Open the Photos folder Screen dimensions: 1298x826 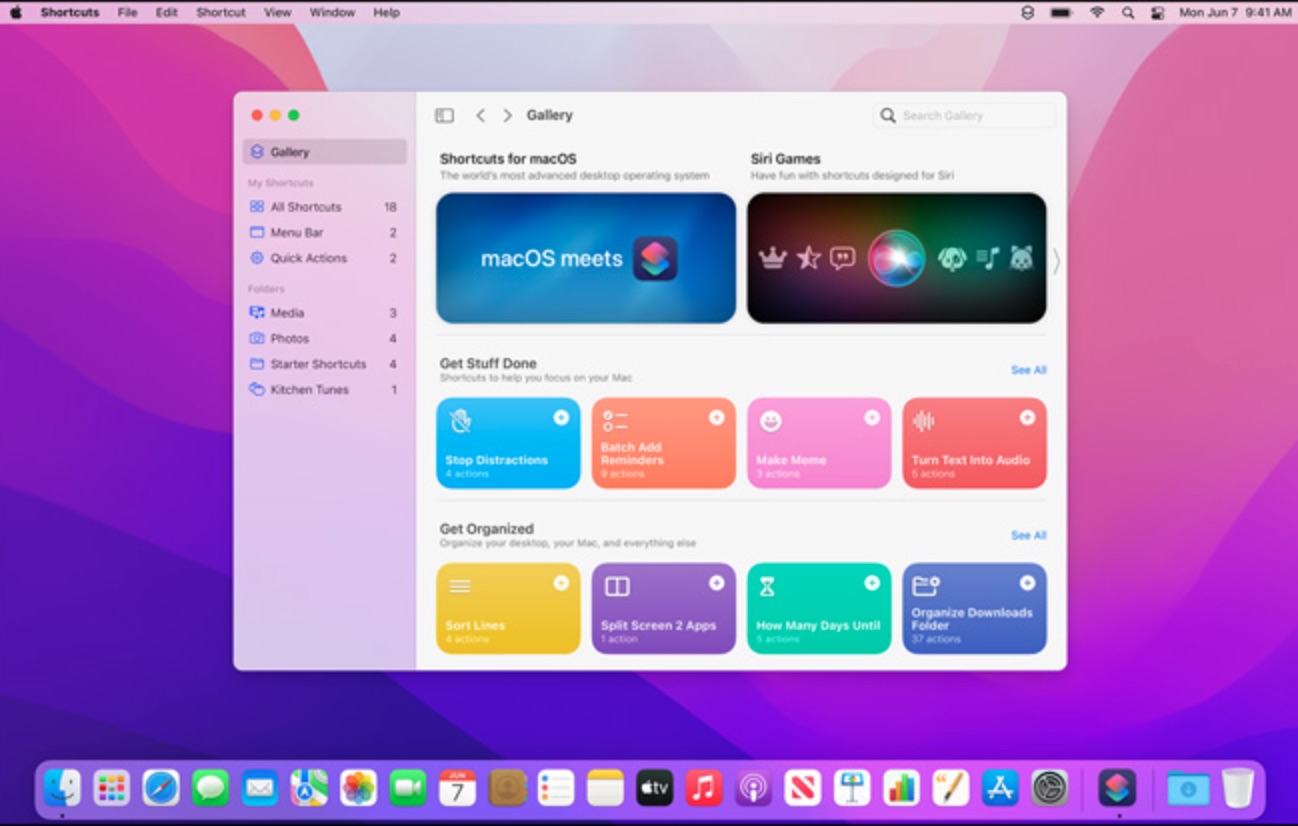coord(324,339)
